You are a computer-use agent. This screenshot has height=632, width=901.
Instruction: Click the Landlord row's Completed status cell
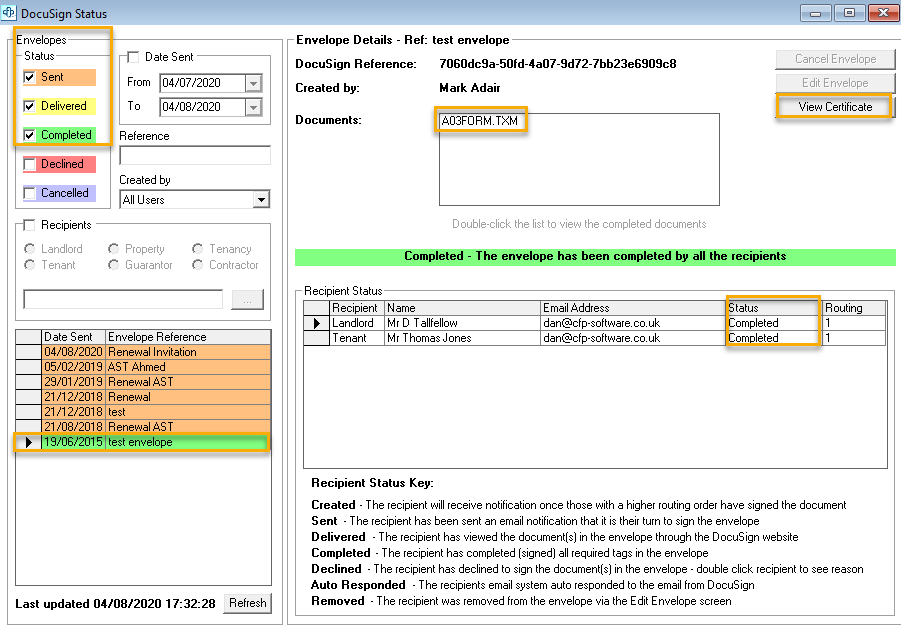point(773,323)
